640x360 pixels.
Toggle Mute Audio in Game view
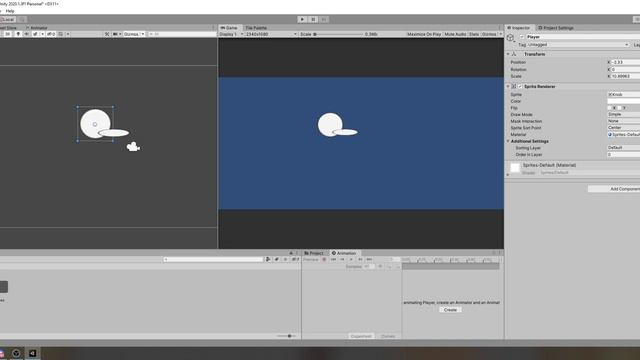(455, 34)
